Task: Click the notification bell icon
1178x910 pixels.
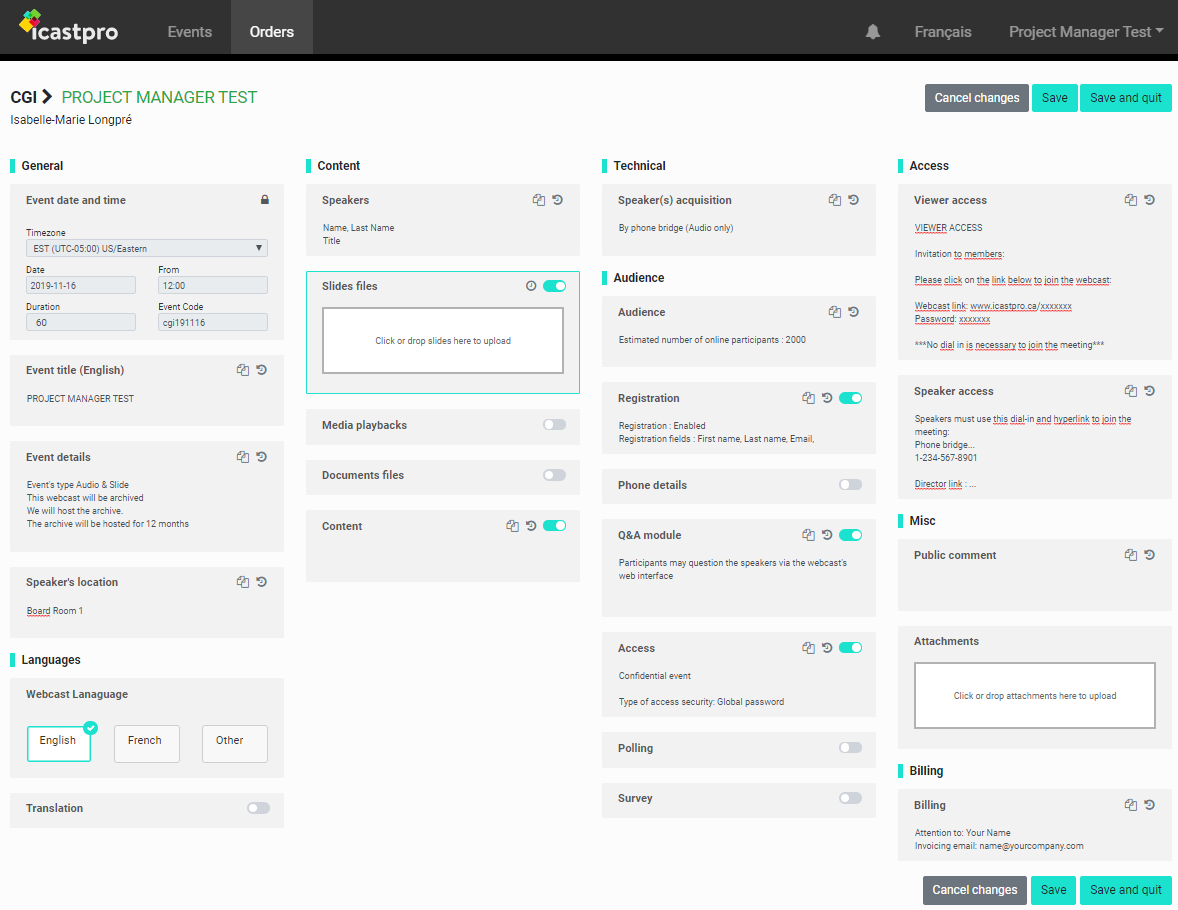Action: coord(873,32)
